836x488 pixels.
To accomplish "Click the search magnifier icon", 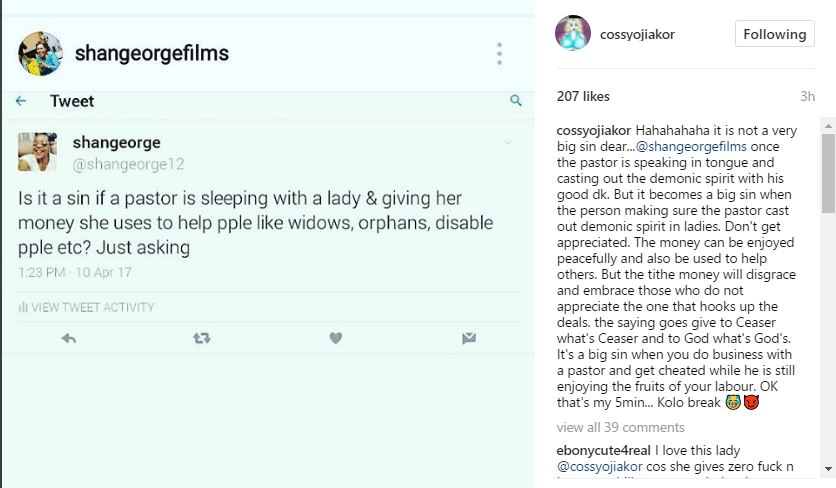I will coord(516,101).
